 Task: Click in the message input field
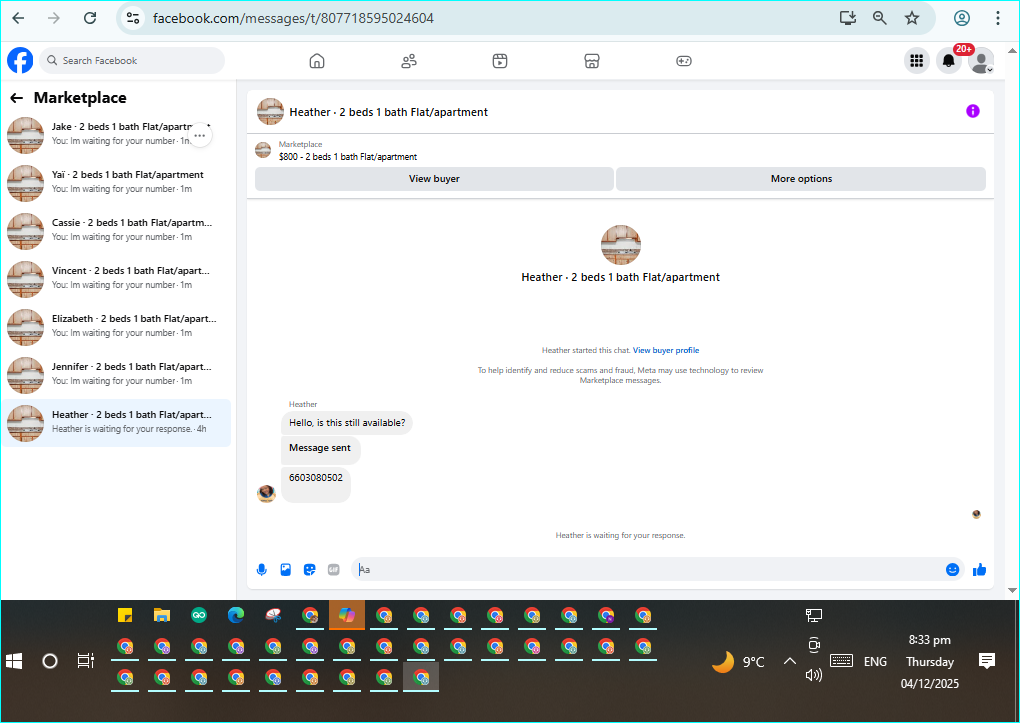(651, 570)
